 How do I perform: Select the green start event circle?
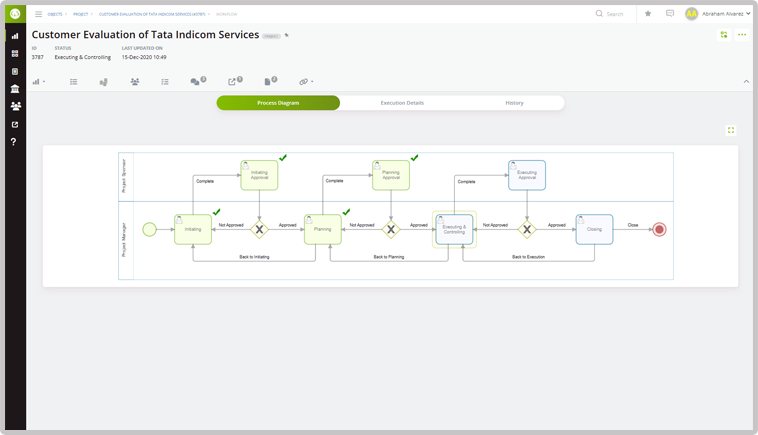tap(149, 229)
